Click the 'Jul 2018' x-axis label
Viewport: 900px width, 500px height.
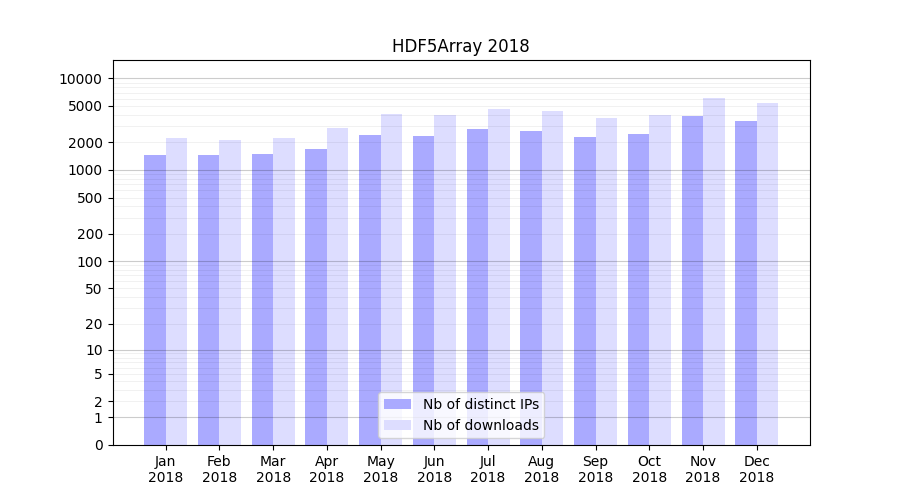point(488,469)
